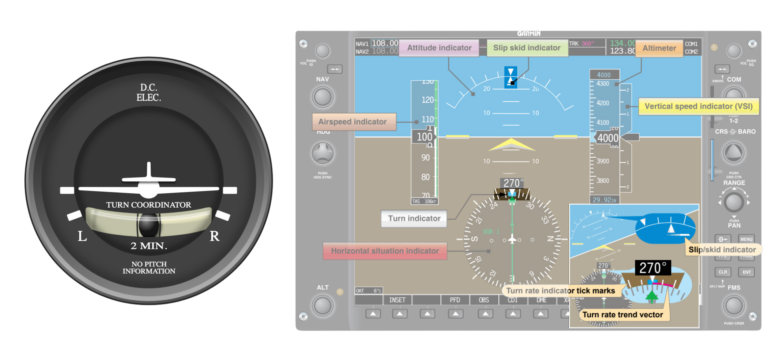Click the CRS/BARO knob
The width and height of the screenshot is (768, 360).
click(733, 153)
